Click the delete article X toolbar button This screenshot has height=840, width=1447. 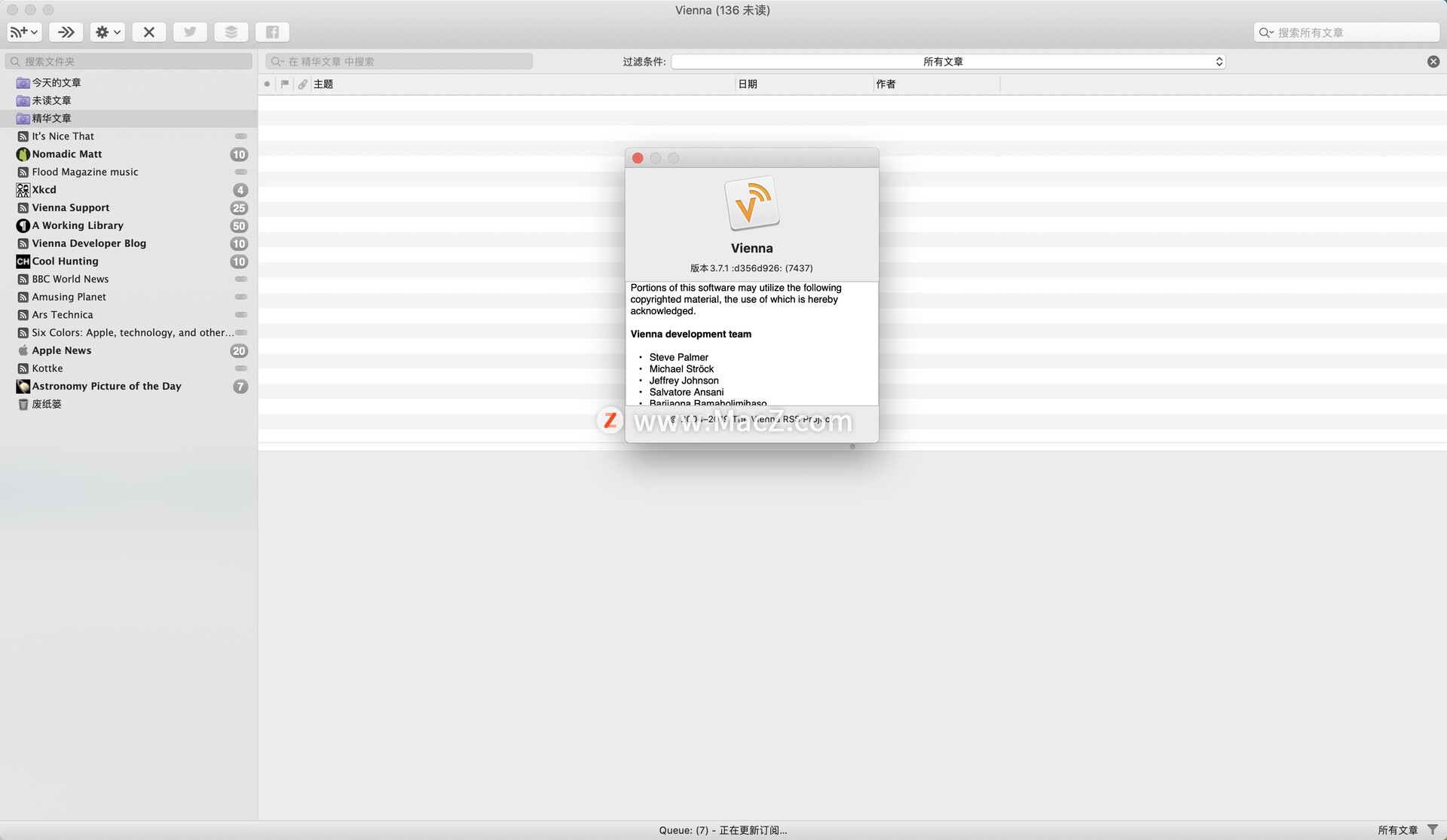[x=149, y=32]
